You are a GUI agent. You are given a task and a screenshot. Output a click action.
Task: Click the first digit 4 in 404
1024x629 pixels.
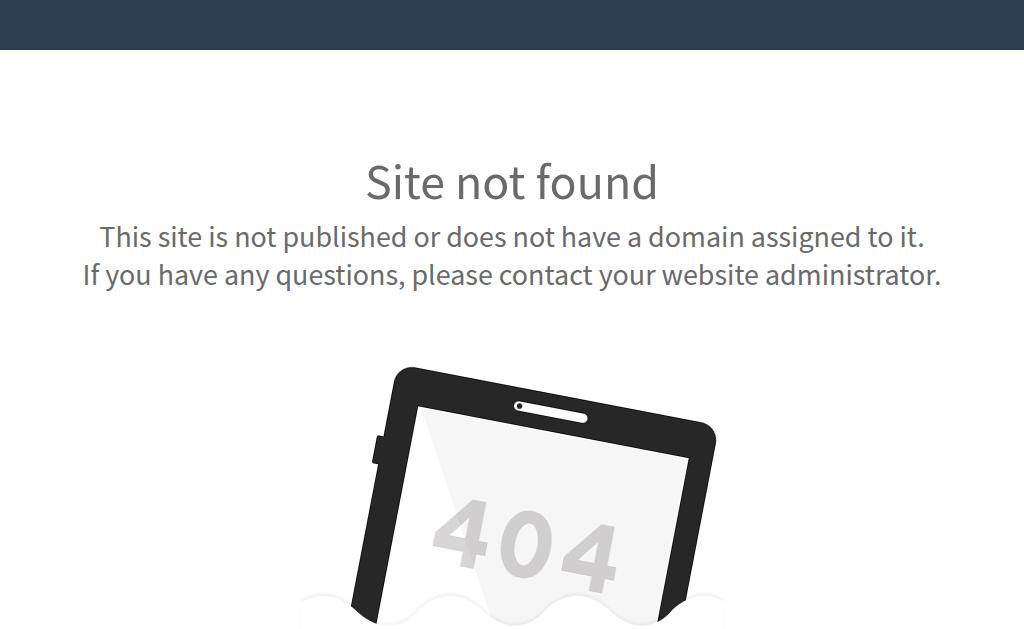point(462,533)
